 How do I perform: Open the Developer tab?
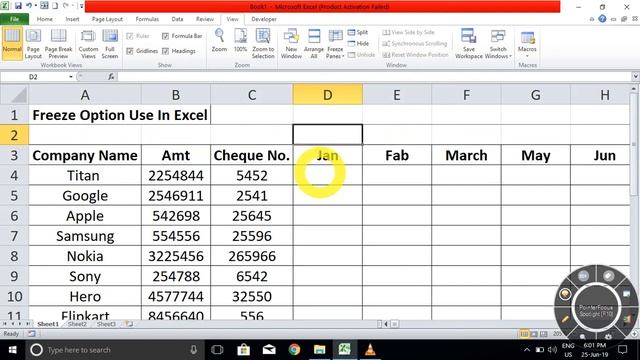(264, 19)
